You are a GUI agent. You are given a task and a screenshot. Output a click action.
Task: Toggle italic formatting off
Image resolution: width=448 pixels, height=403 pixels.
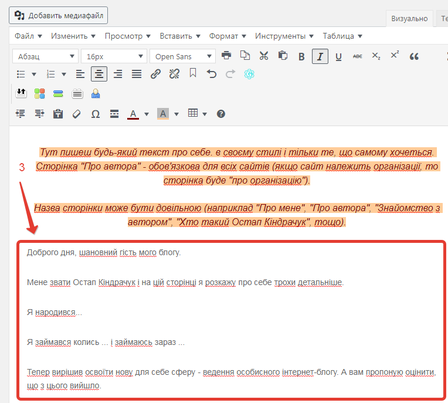click(x=320, y=56)
